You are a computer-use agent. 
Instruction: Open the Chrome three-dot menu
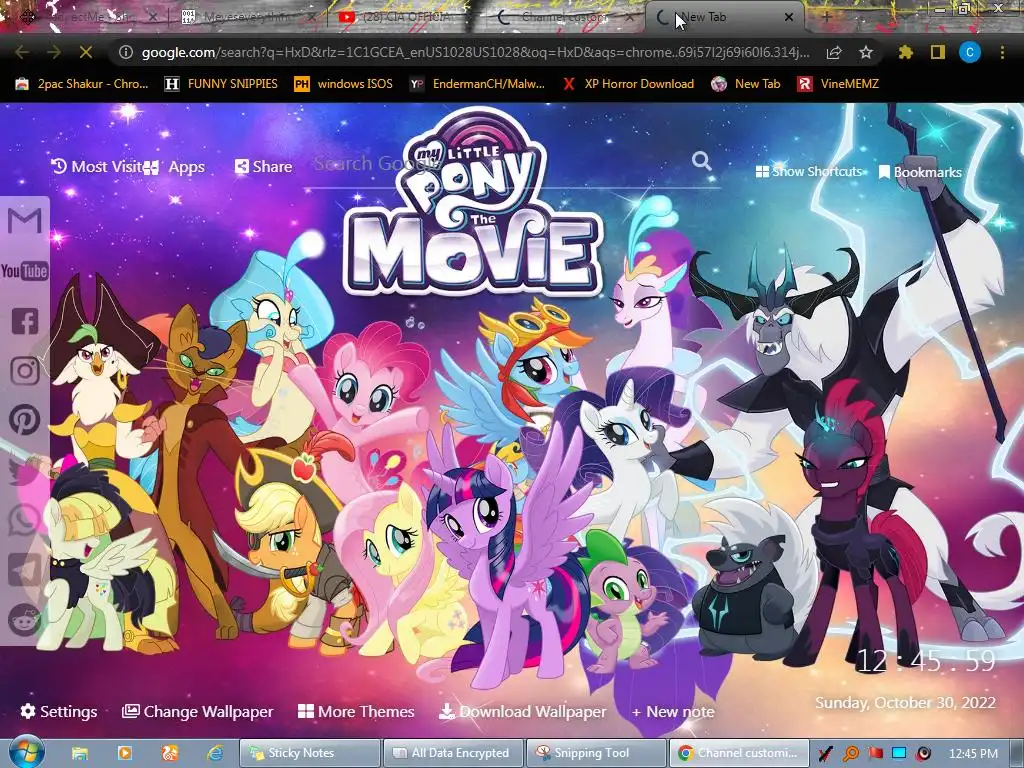[x=1002, y=52]
